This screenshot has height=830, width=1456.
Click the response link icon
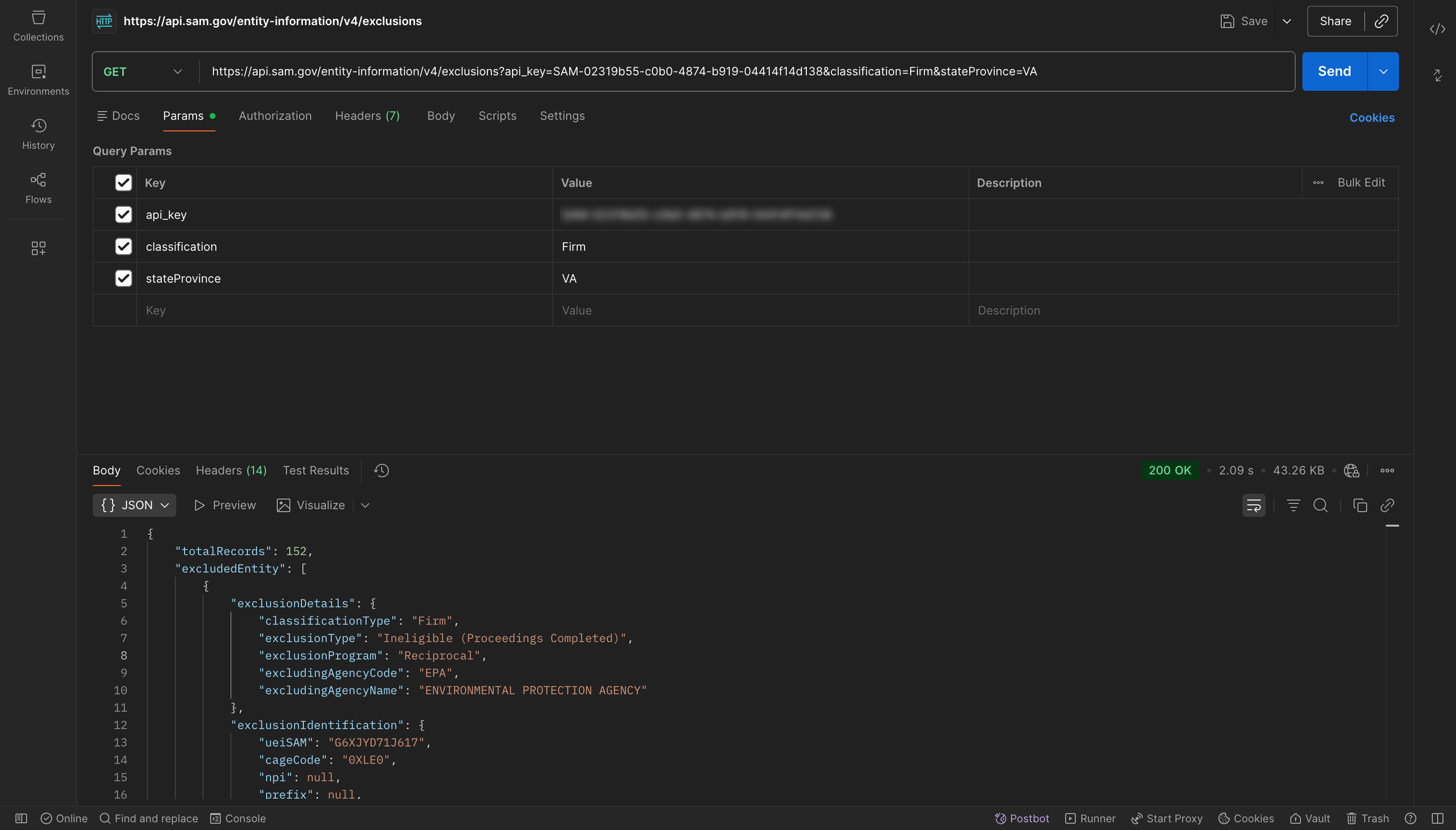click(x=1387, y=505)
